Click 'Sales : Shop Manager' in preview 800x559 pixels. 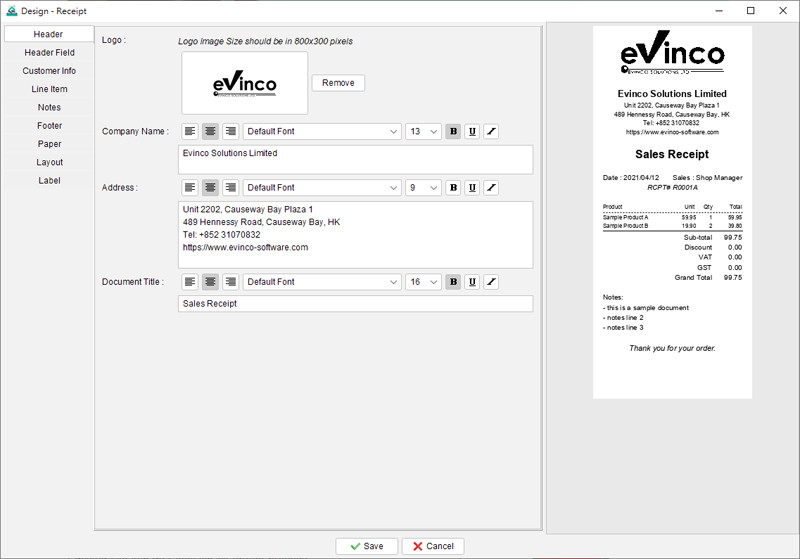coord(707,178)
